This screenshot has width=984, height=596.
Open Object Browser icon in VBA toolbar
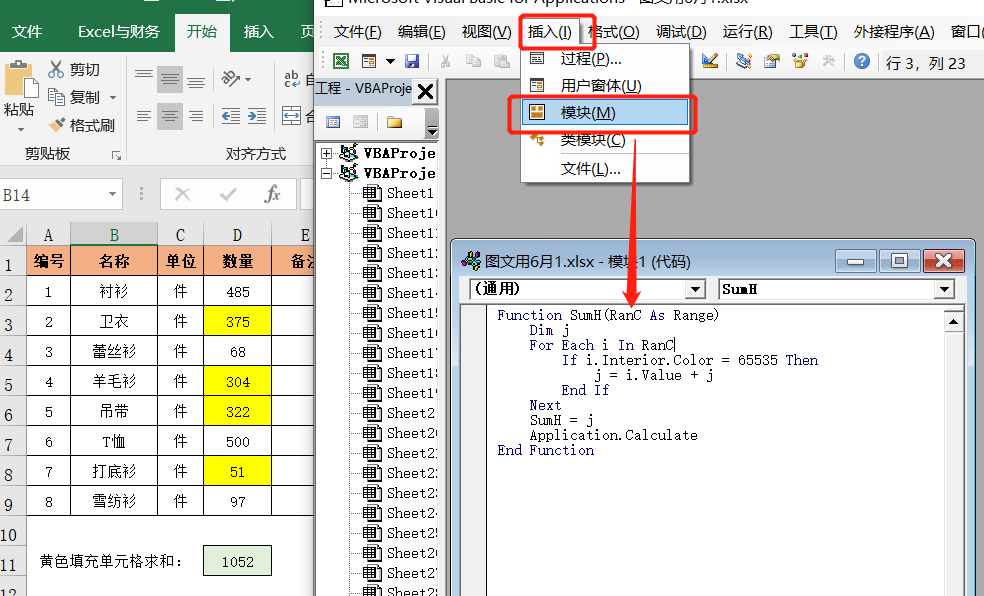(x=800, y=61)
